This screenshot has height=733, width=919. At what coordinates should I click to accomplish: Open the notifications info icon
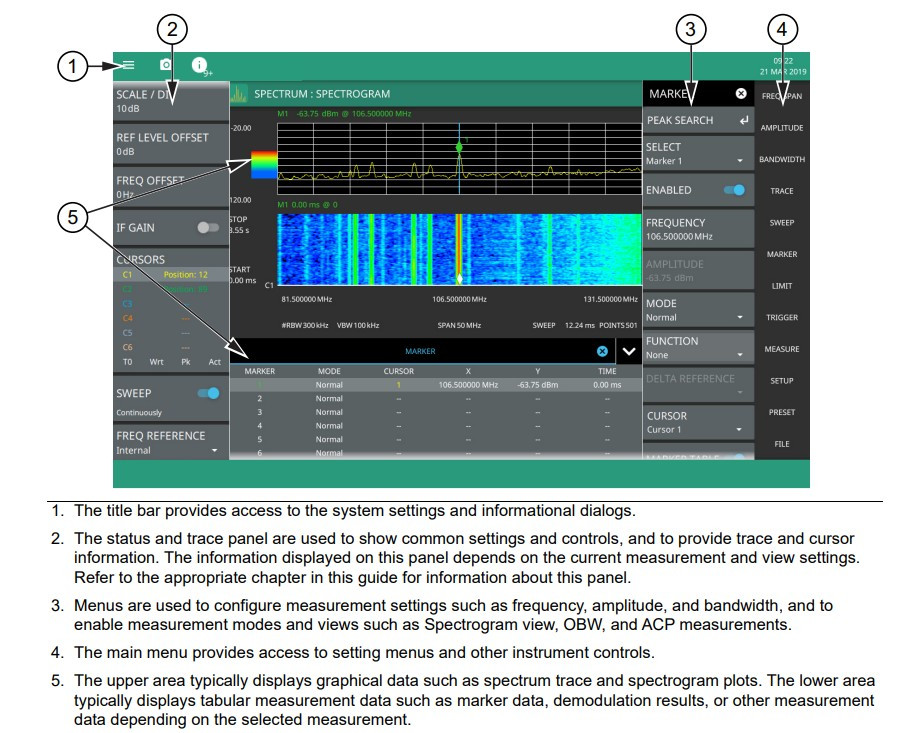200,64
